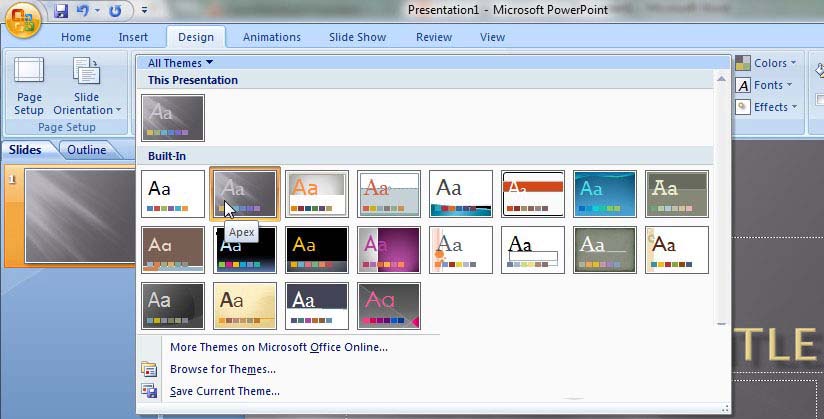This screenshot has height=419, width=824.
Task: Select the Slides pane tab
Action: click(x=25, y=150)
